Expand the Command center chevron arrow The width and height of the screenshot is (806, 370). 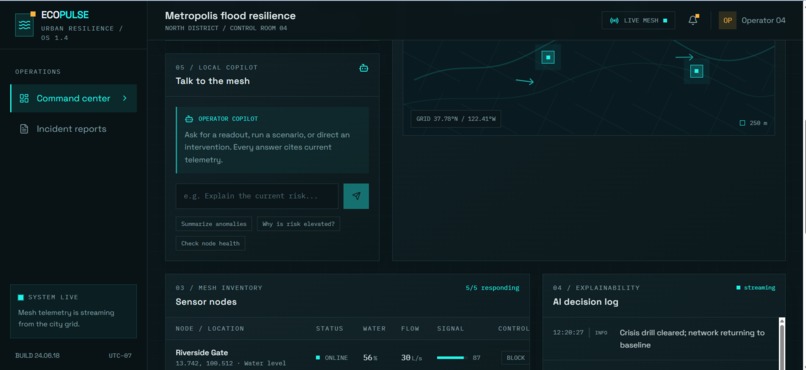124,98
